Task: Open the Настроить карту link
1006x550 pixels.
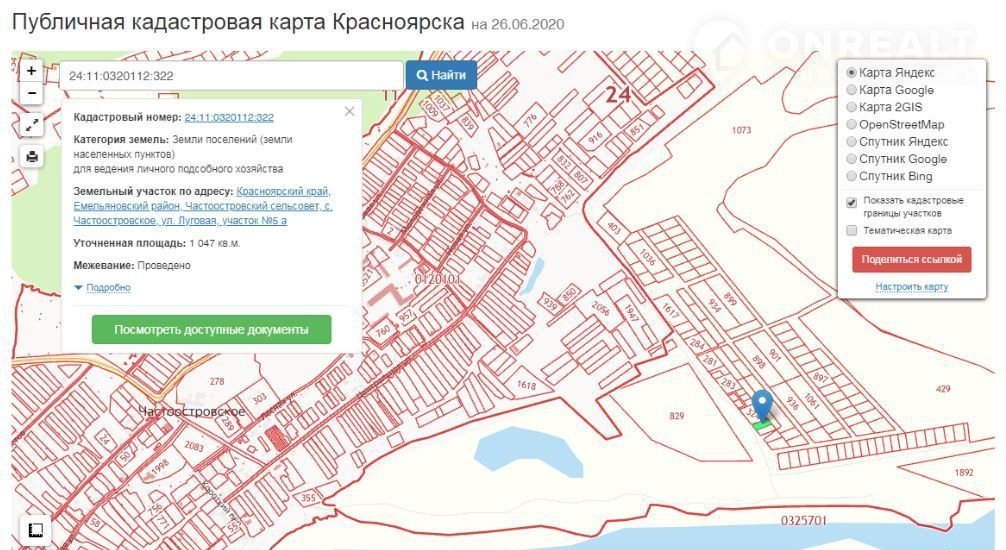Action: tap(911, 287)
